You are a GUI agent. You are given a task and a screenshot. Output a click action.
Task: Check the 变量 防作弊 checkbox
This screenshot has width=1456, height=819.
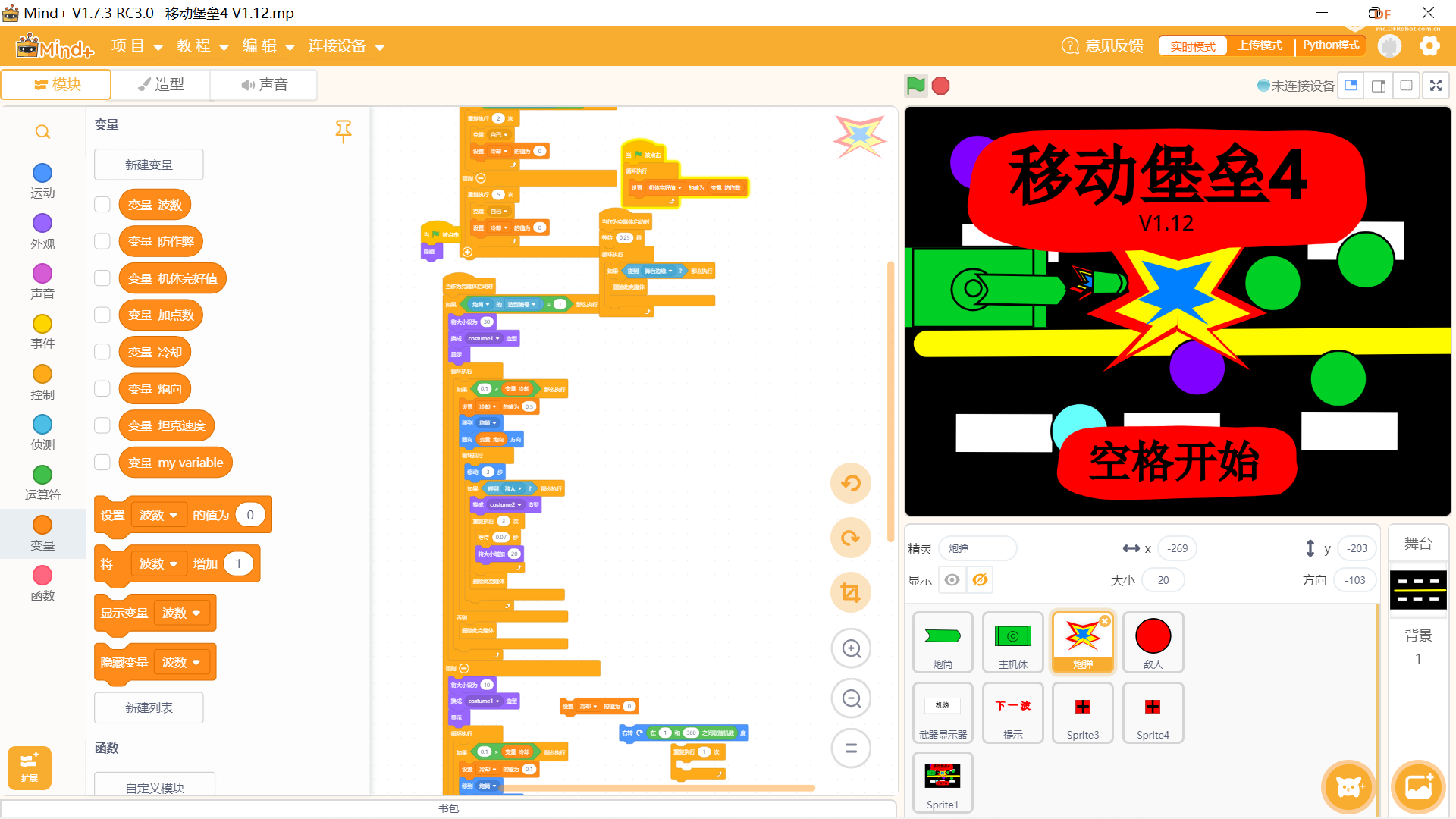click(102, 241)
